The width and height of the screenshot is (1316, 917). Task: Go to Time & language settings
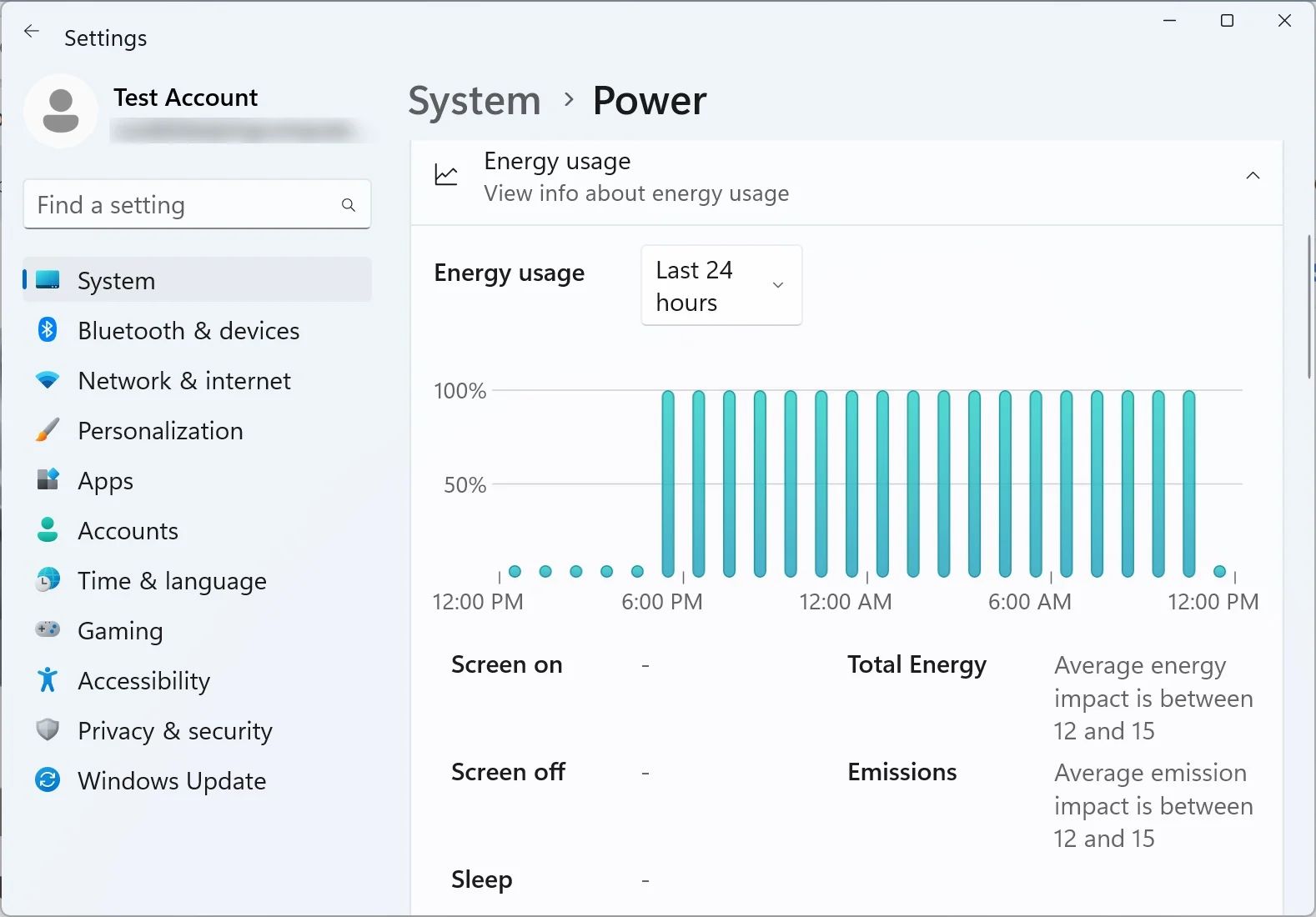point(172,581)
